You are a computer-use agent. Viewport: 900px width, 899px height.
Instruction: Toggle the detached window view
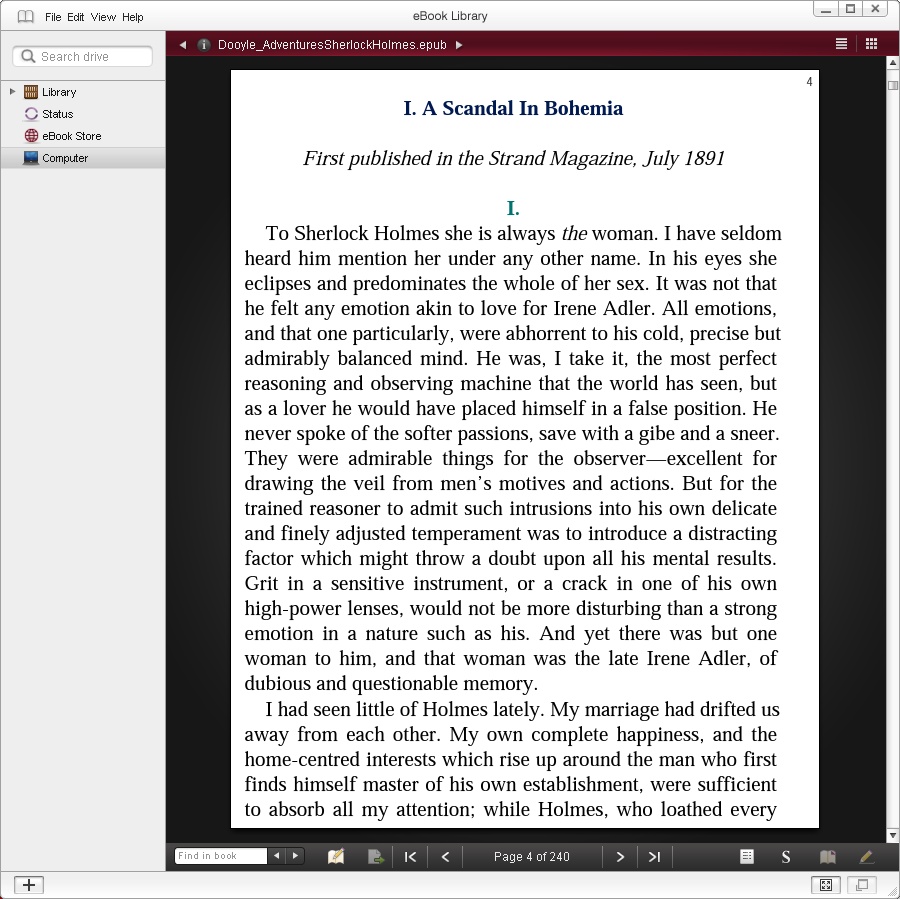click(x=862, y=885)
